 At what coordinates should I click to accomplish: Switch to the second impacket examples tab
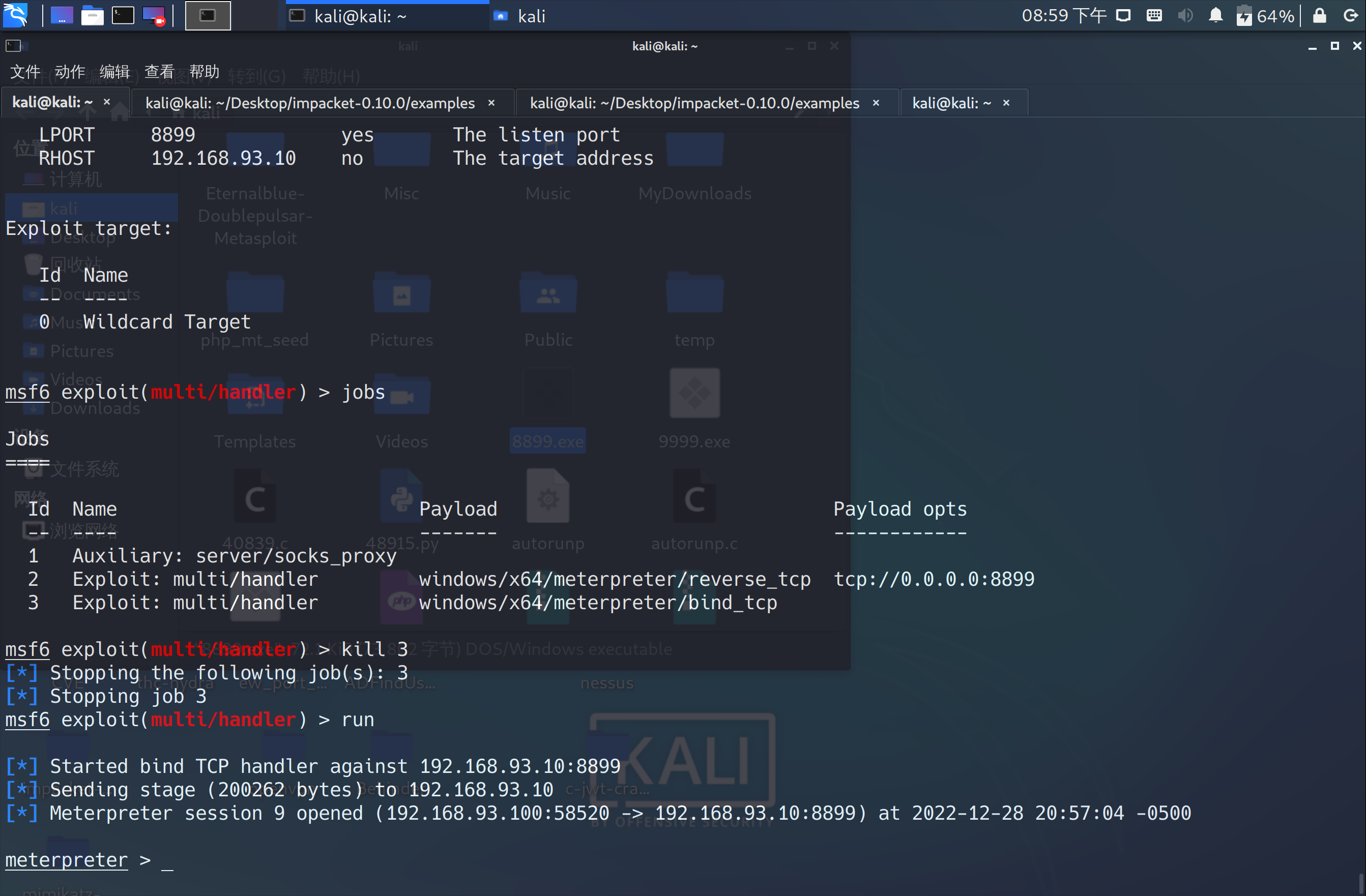tap(694, 103)
